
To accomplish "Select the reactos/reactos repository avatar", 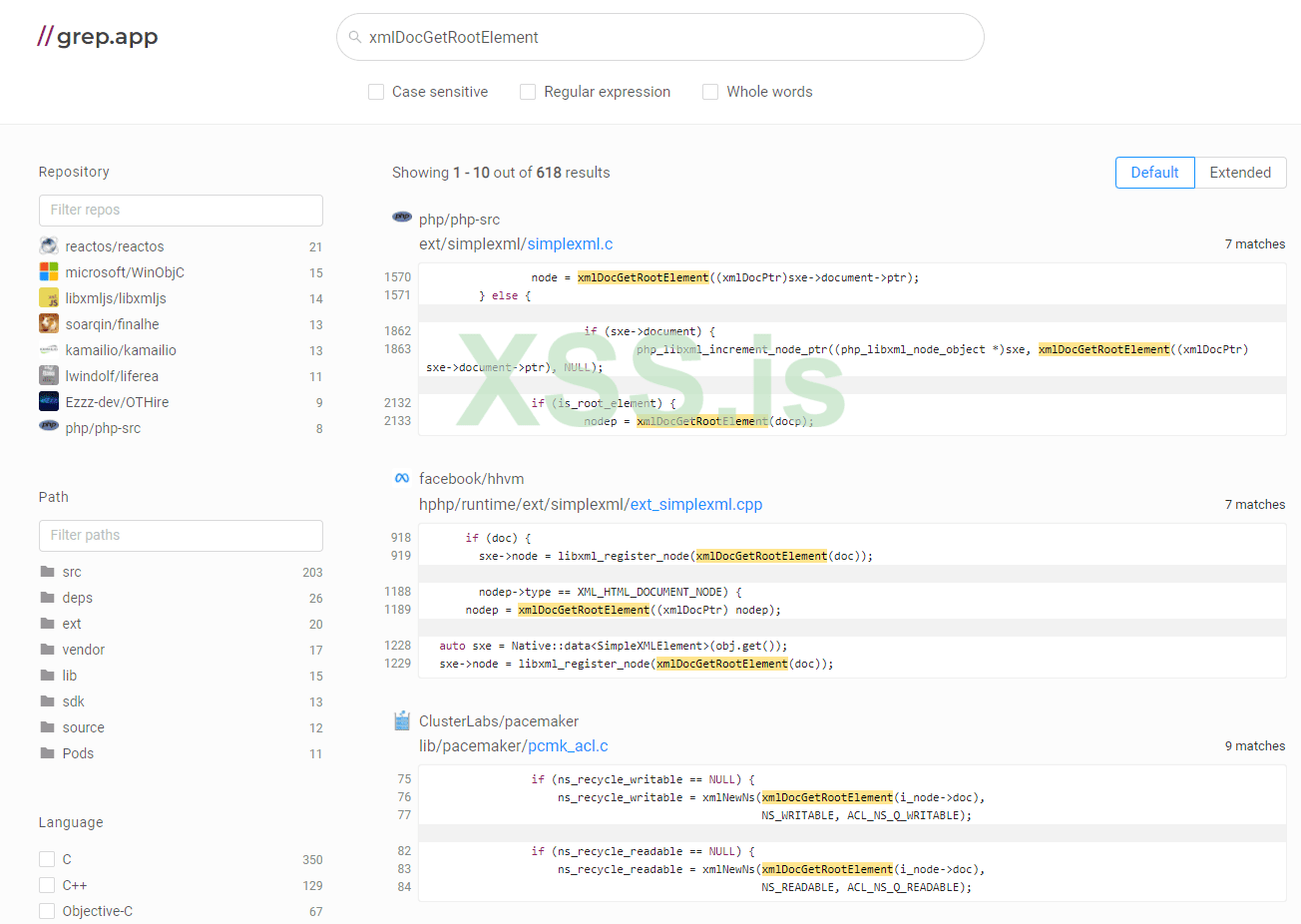I will tap(49, 245).
